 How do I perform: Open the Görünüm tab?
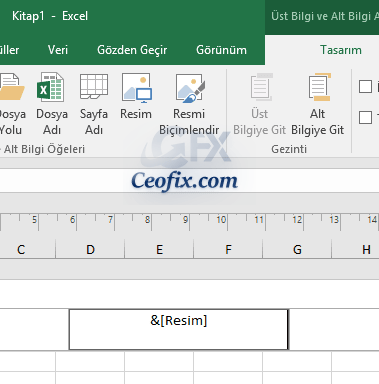click(x=221, y=50)
